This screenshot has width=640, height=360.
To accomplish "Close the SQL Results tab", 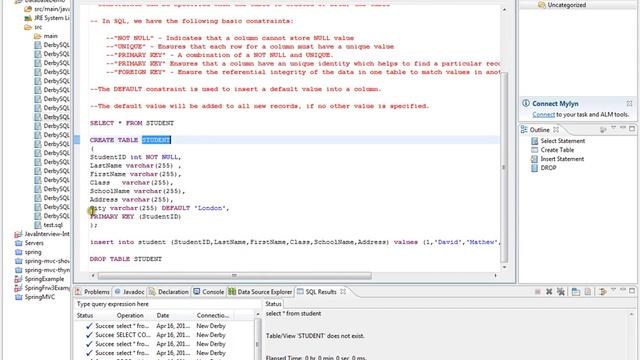I will (343, 291).
